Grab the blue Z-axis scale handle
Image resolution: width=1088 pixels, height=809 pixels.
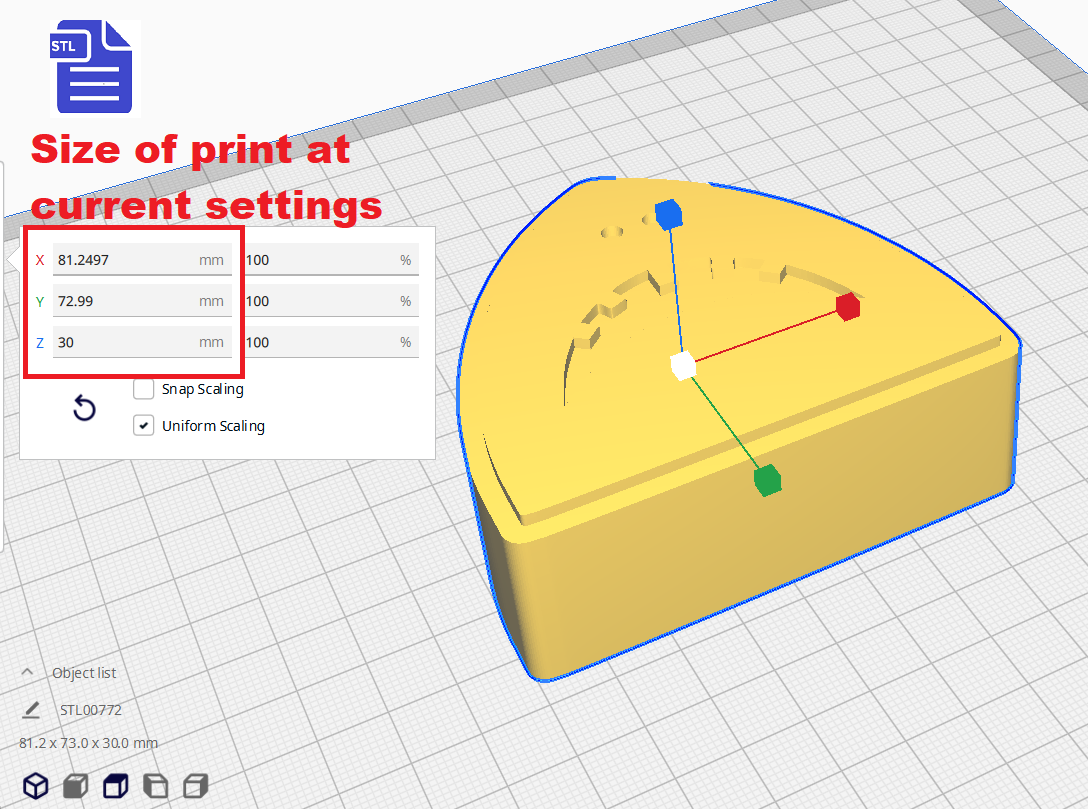667,213
